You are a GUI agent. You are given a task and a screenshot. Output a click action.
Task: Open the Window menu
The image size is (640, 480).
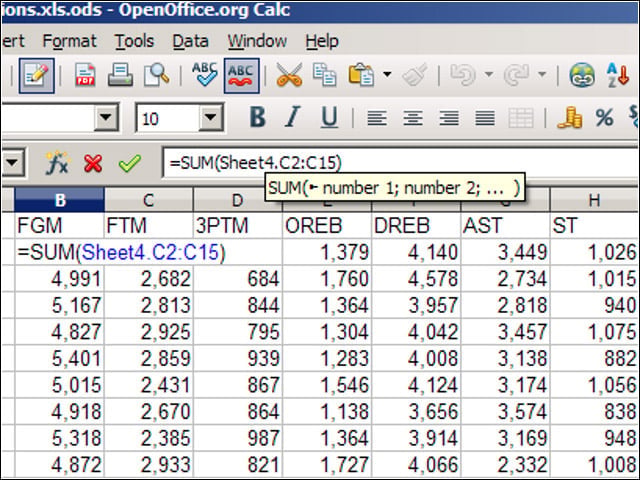pyautogui.click(x=257, y=41)
